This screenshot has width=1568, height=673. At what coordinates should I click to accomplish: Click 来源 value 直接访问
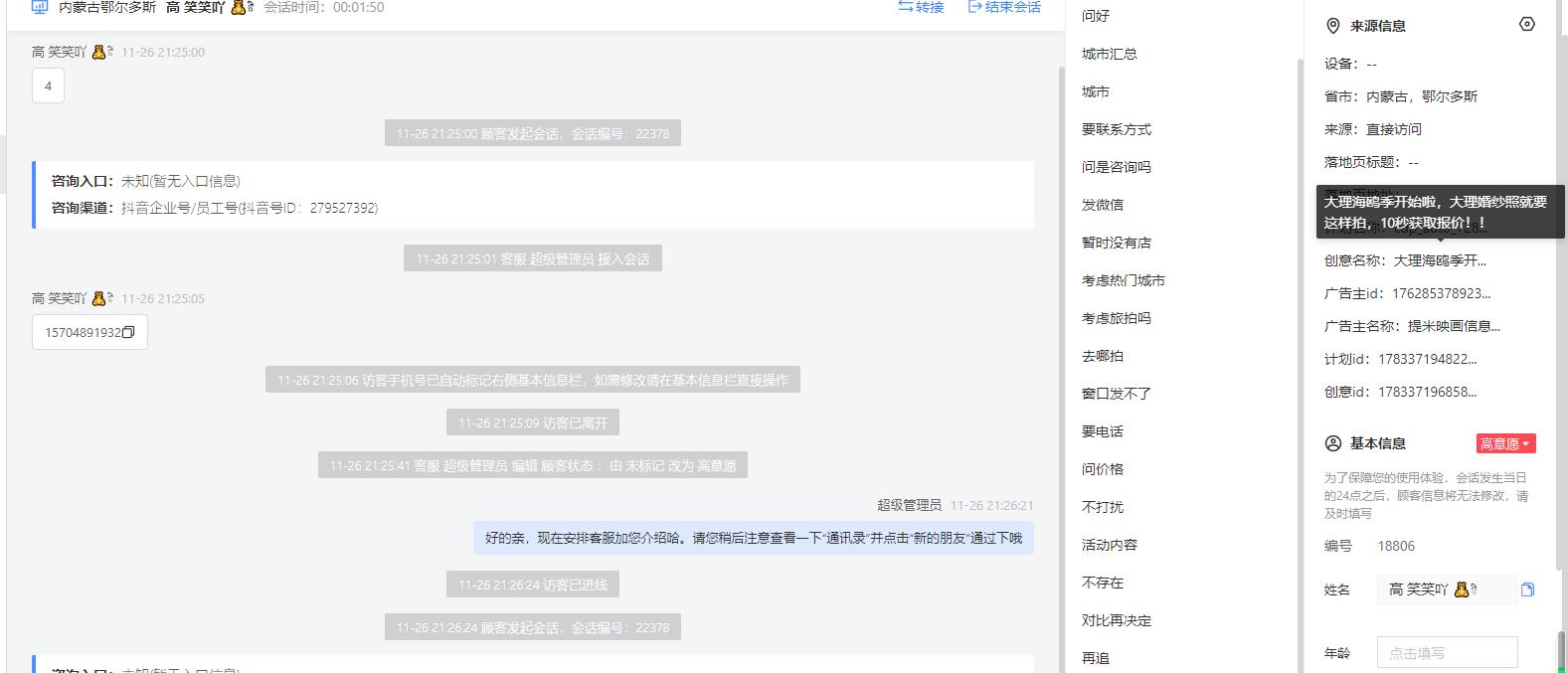click(1393, 129)
